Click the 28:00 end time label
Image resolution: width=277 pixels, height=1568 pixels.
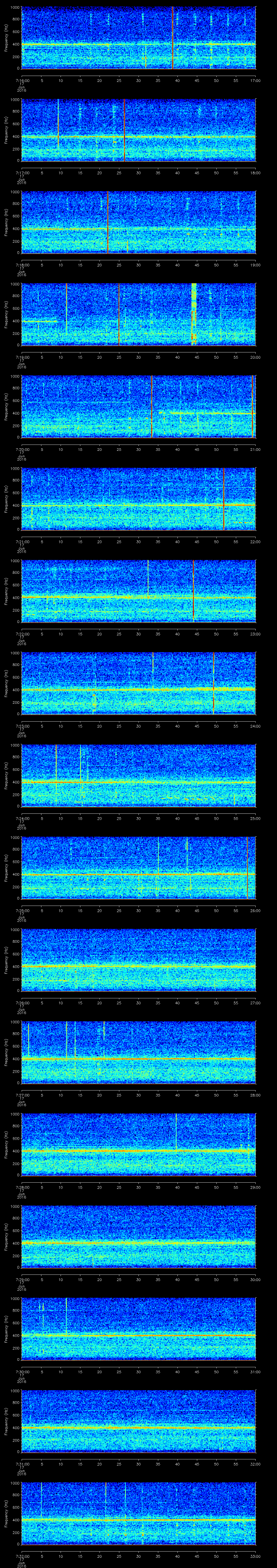(x=256, y=1095)
